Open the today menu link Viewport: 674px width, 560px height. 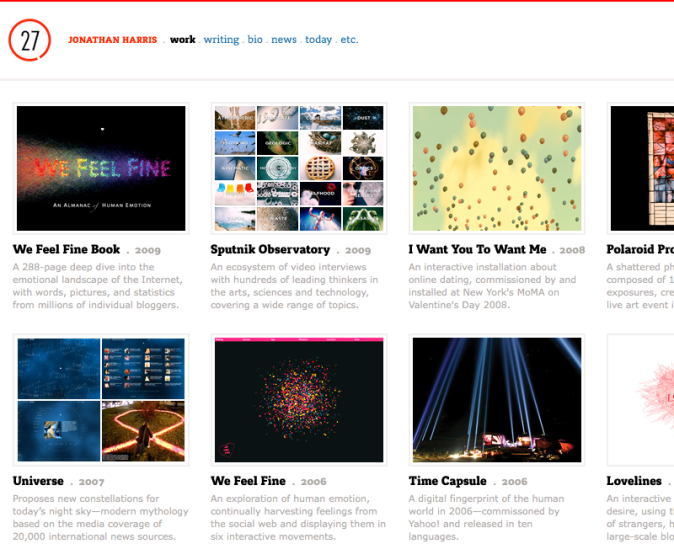tap(319, 40)
